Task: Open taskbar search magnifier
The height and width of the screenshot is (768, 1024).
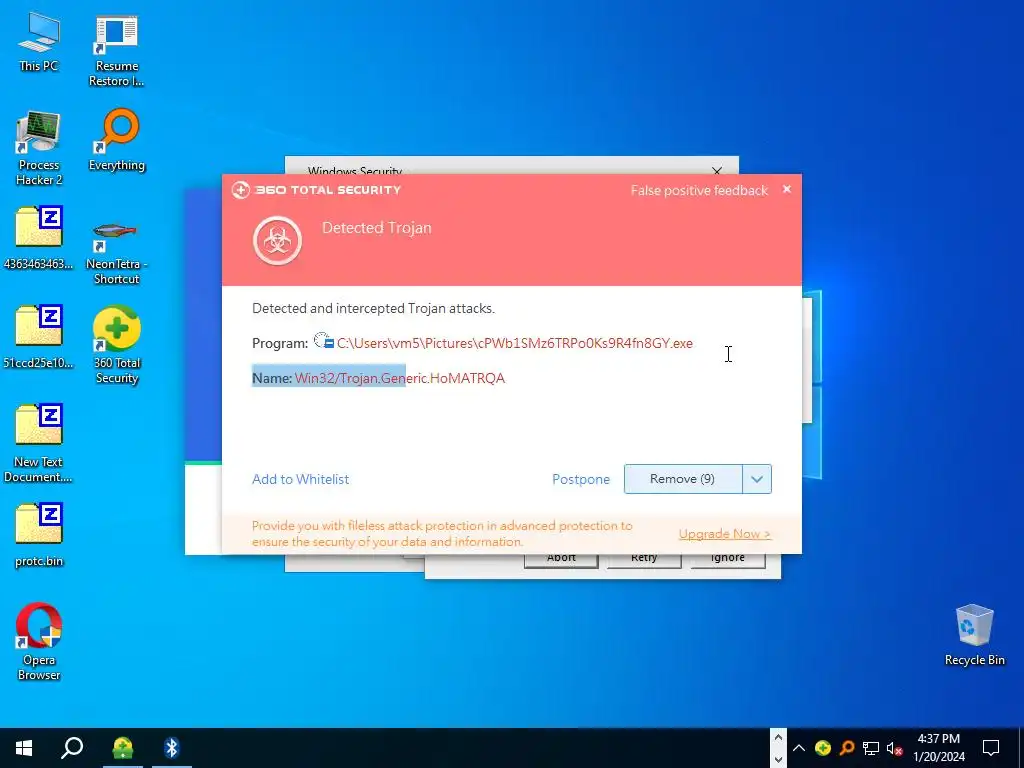Action: [72, 748]
